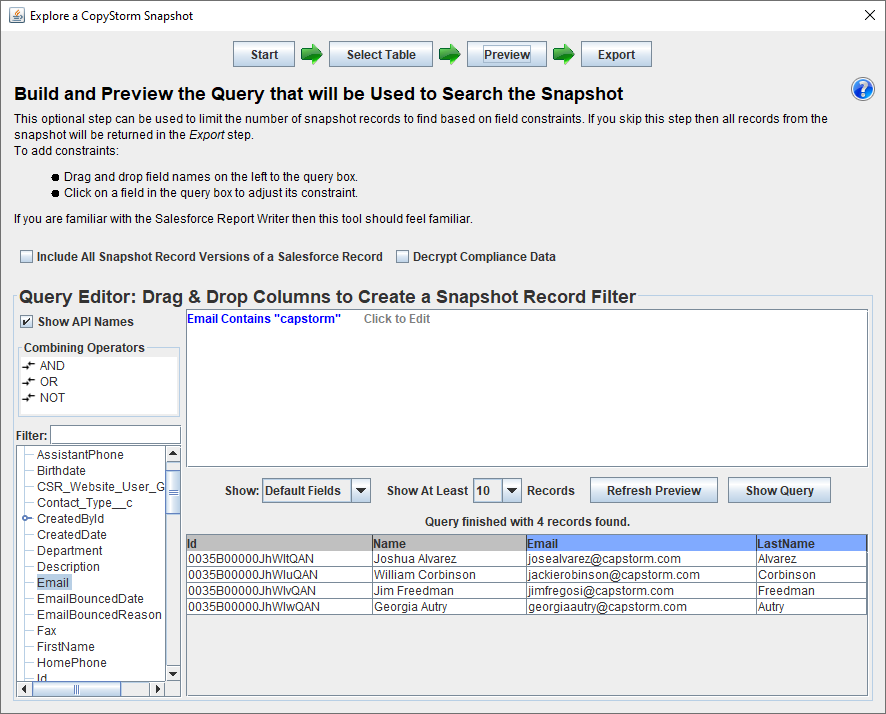The height and width of the screenshot is (714, 886).
Task: Click the Id column header
Action: 279,543
